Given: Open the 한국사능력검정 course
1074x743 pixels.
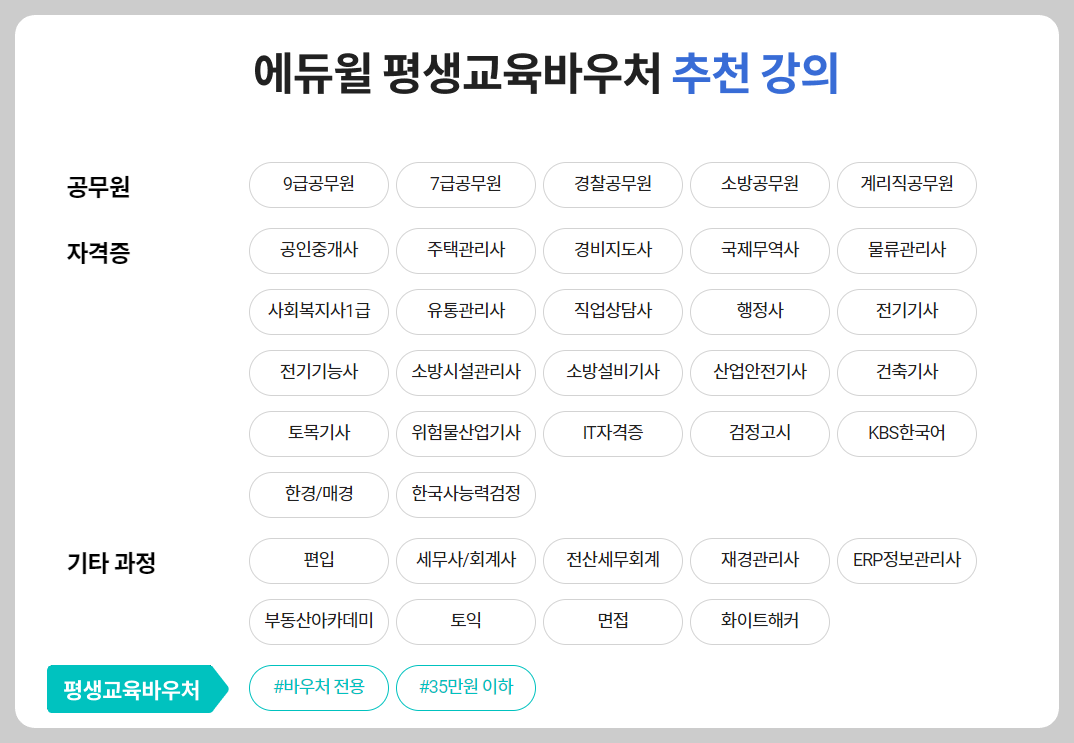Looking at the screenshot, I should (x=465, y=494).
